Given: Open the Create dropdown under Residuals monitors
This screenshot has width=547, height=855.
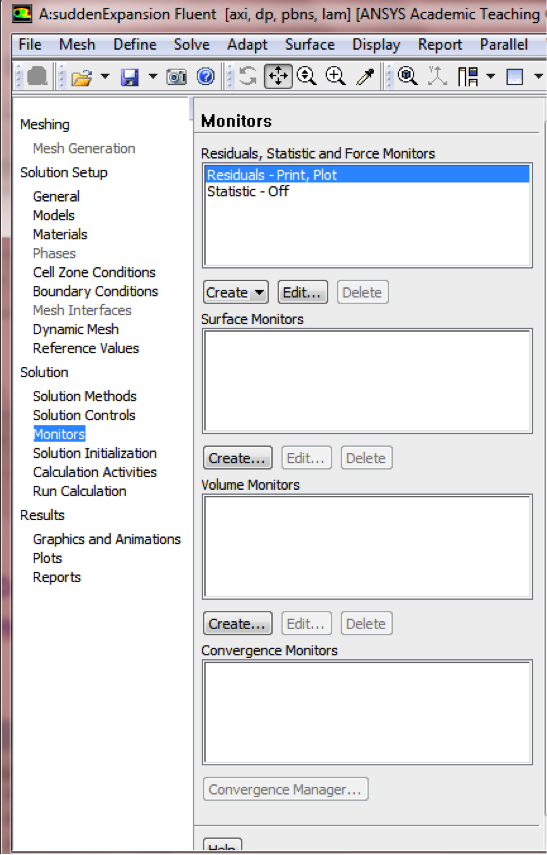Looking at the screenshot, I should pos(236,292).
